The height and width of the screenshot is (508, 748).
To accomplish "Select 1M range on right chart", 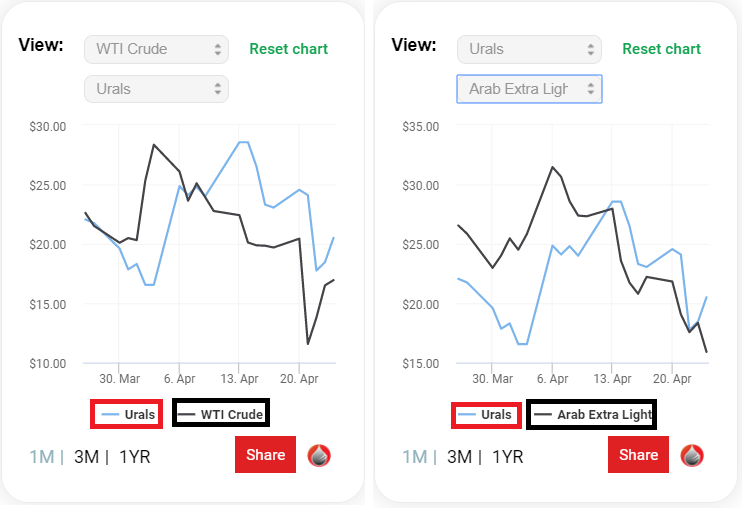I will coord(414,457).
